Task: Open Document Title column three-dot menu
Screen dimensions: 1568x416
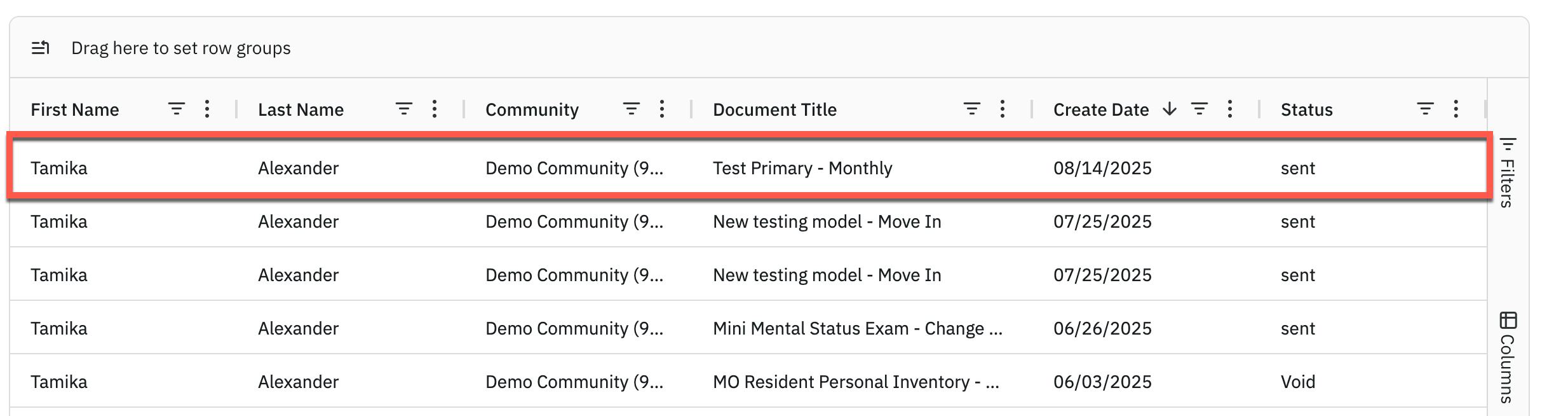Action: pyautogui.click(x=1003, y=109)
